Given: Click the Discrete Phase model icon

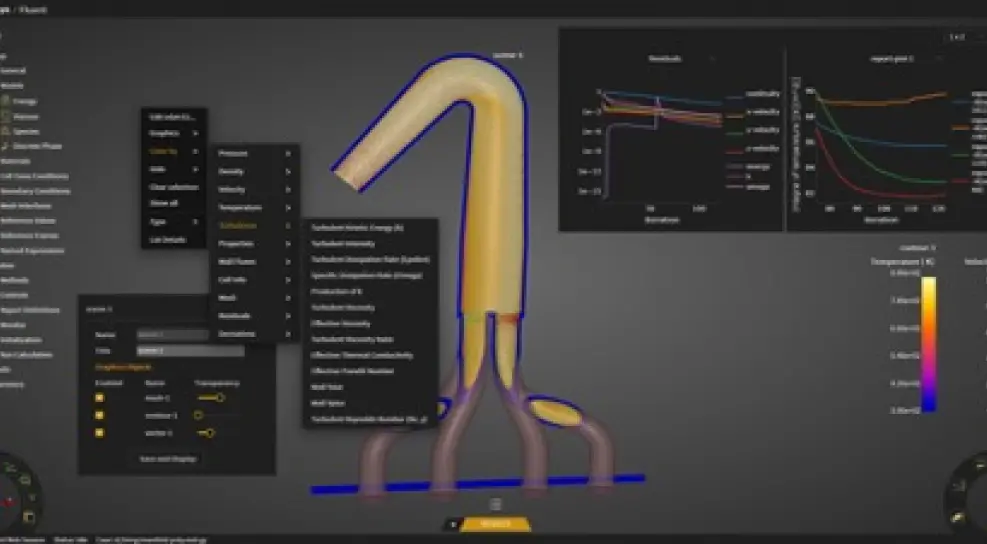Looking at the screenshot, I should 7,146.
